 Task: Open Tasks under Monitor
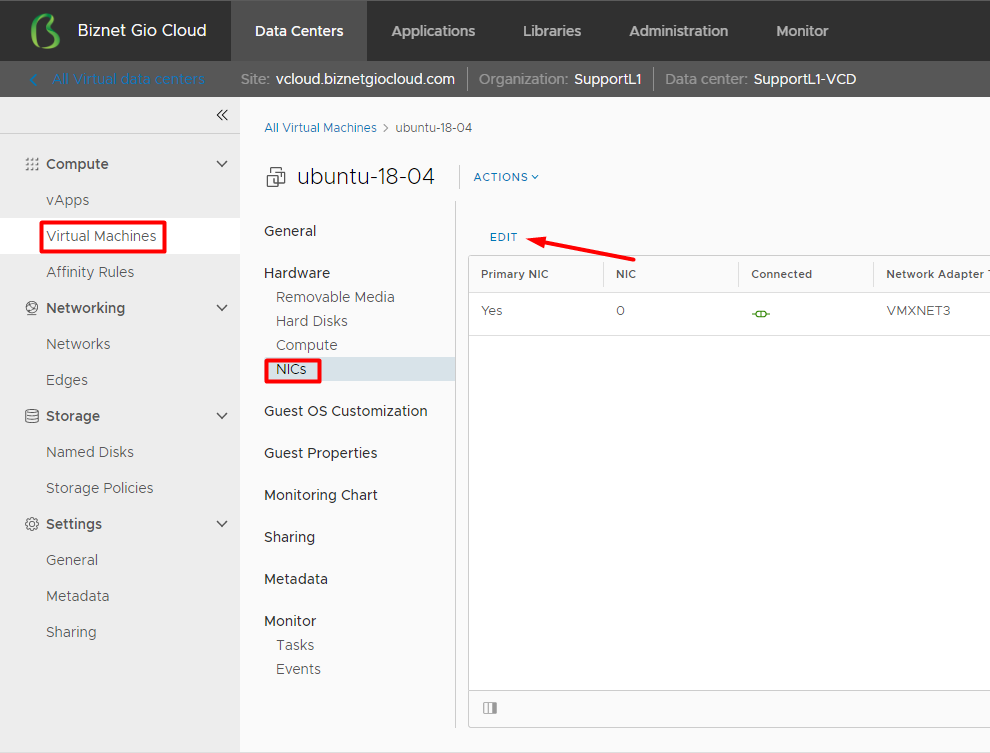[x=295, y=645]
